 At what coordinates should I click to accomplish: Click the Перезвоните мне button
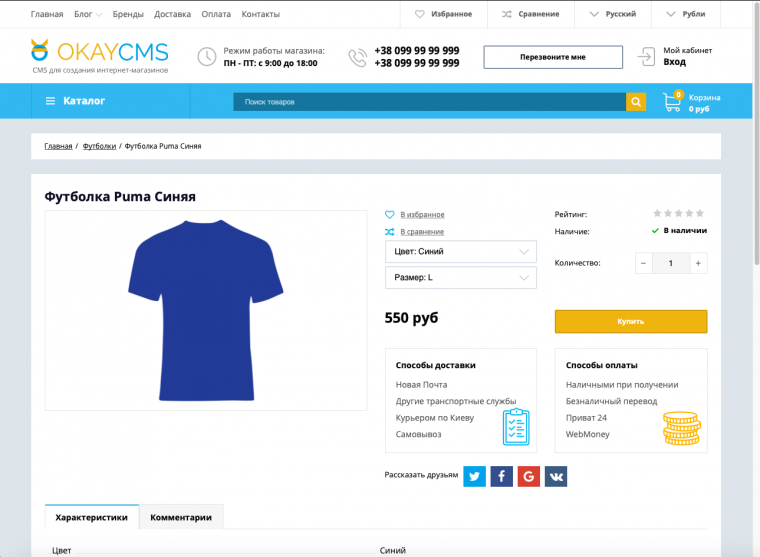pyautogui.click(x=553, y=57)
